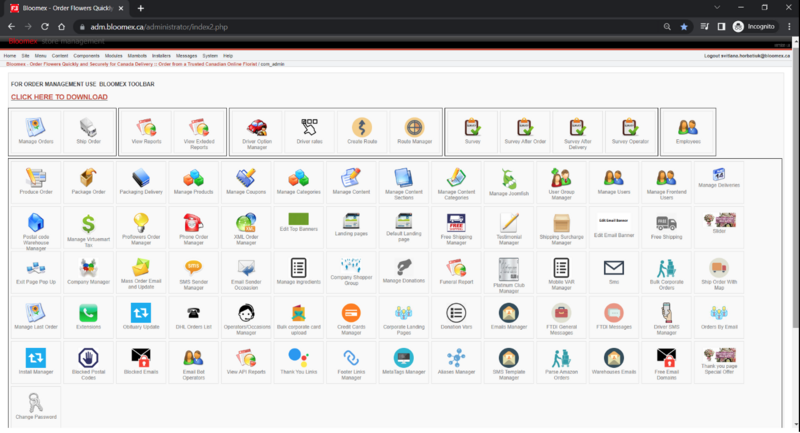The image size is (800, 433).
Task: Open Donation Vars
Action: (x=456, y=317)
